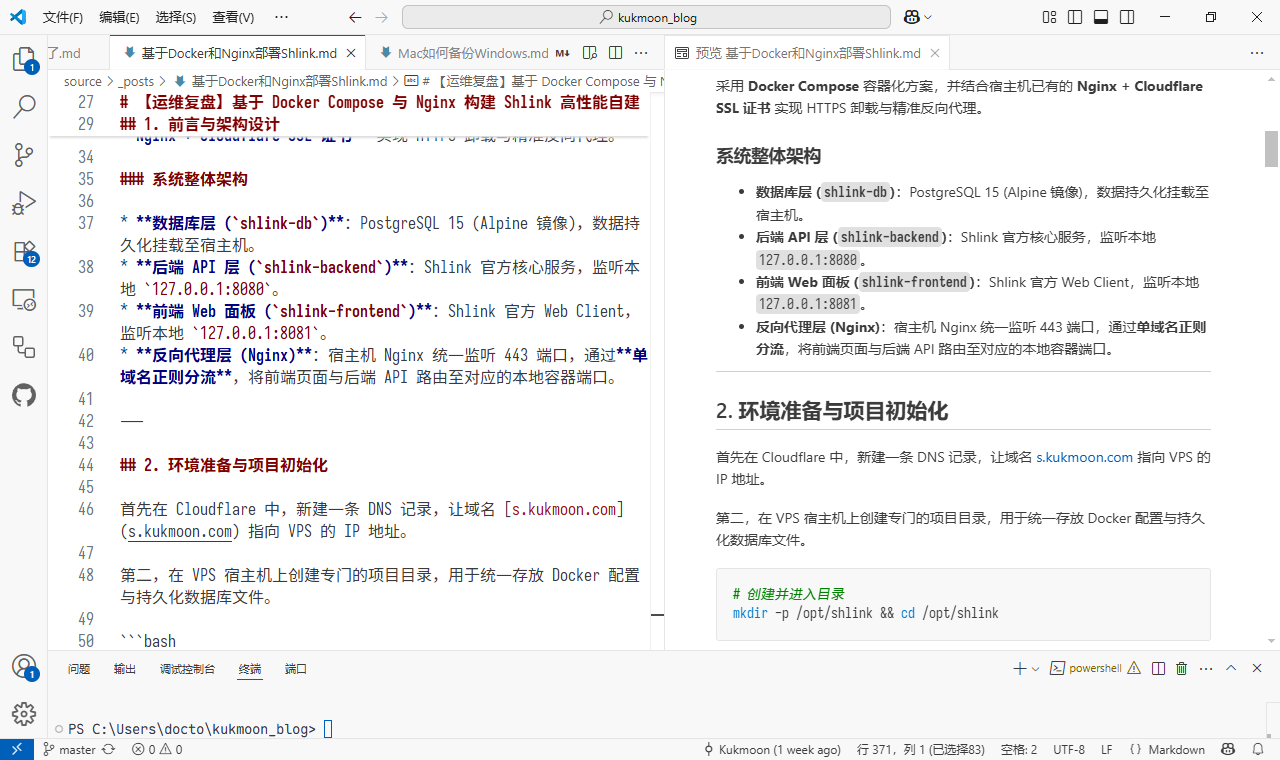The image size is (1280, 760).
Task: Click source breadcrumb segment
Action: tap(83, 81)
